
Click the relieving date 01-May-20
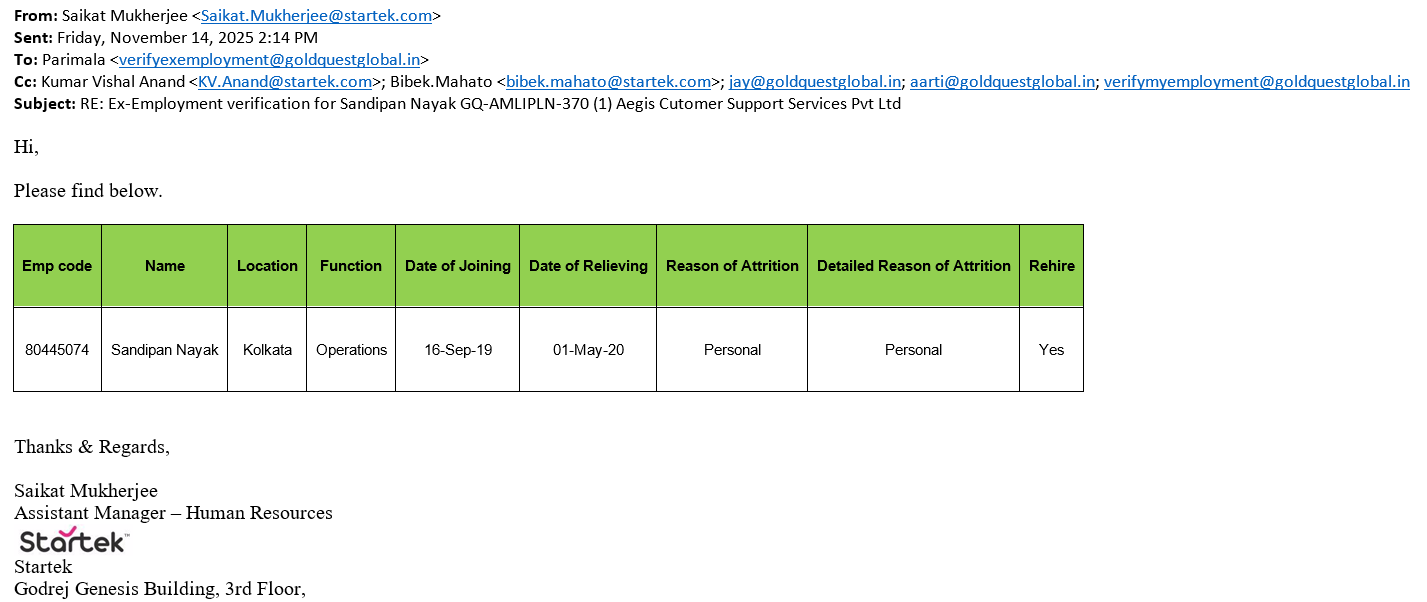click(x=588, y=350)
